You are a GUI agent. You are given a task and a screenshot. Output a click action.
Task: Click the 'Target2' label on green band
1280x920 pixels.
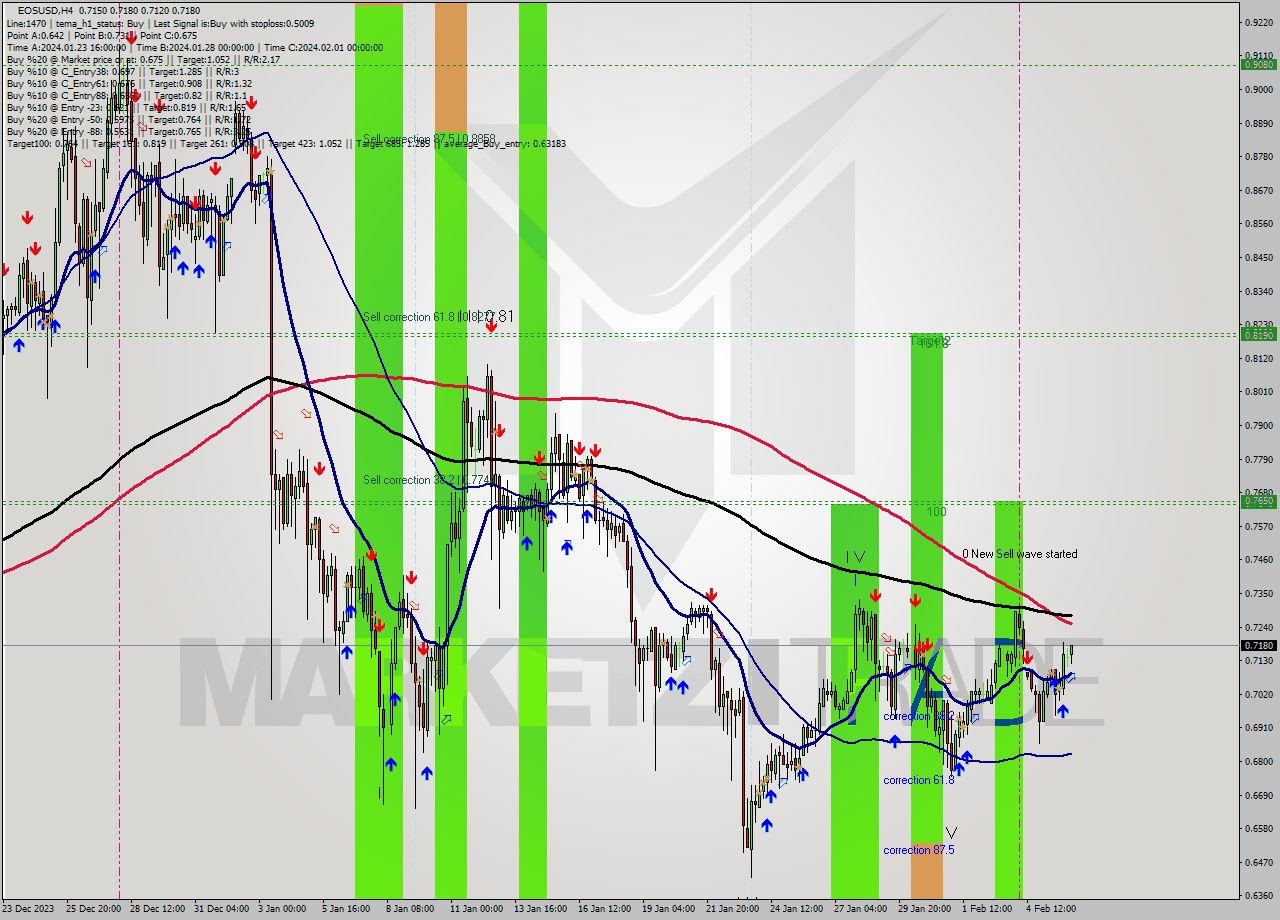[x=930, y=341]
